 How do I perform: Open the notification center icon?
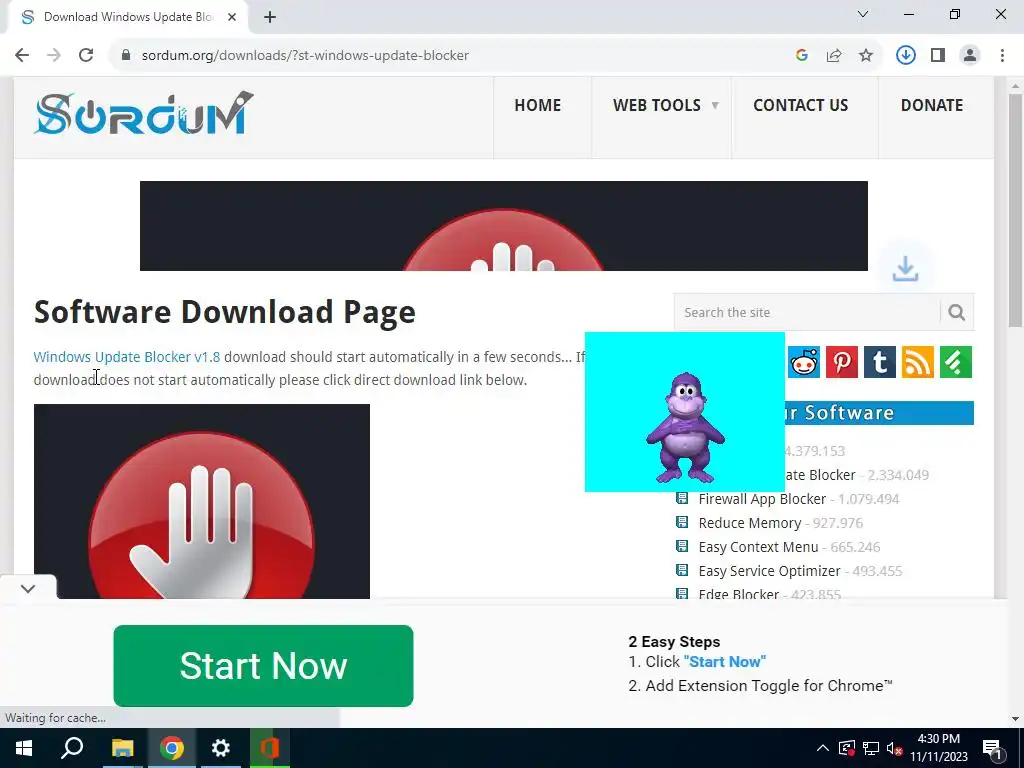(993, 748)
